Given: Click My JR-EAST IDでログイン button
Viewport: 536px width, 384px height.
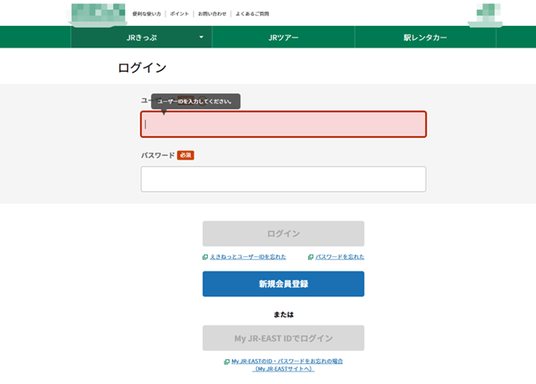Looking at the screenshot, I should 283,338.
